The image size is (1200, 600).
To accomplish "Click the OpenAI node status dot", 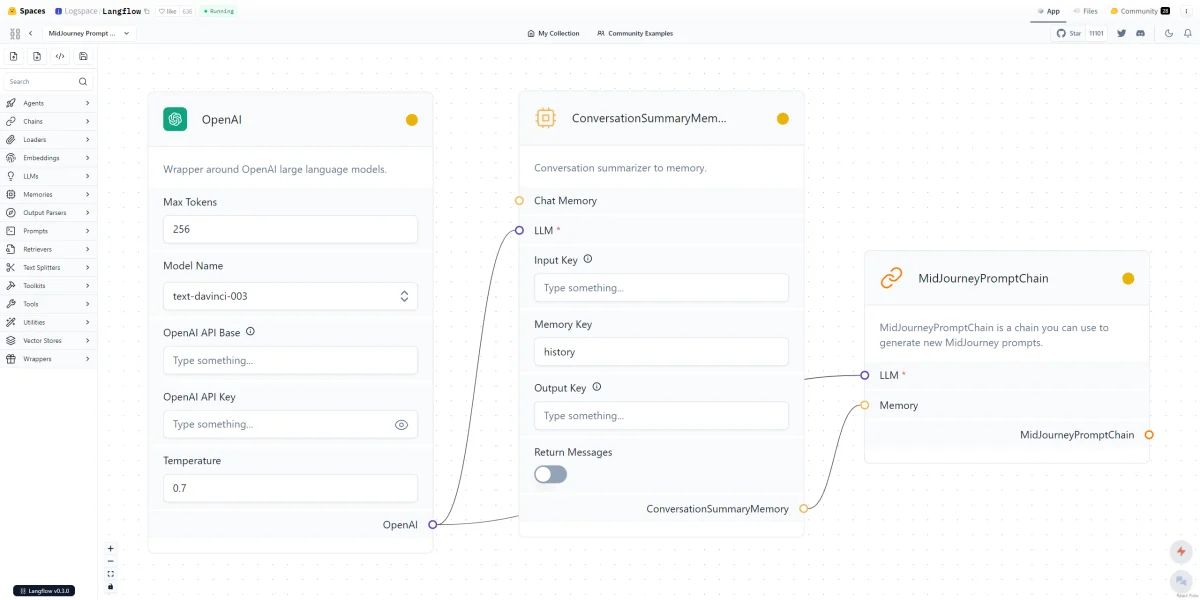I will click(x=412, y=120).
